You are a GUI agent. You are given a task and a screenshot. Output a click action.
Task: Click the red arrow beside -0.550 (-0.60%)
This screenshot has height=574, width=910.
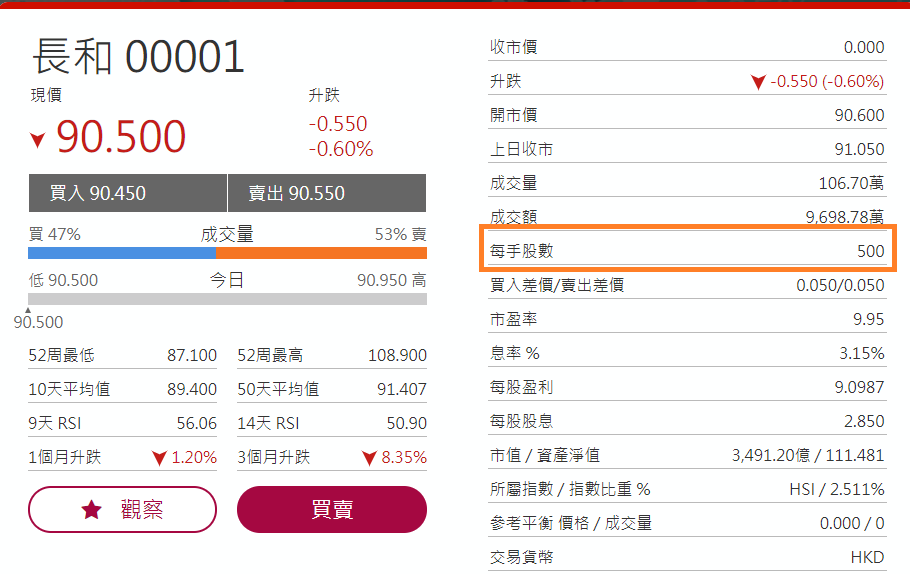pyautogui.click(x=758, y=82)
